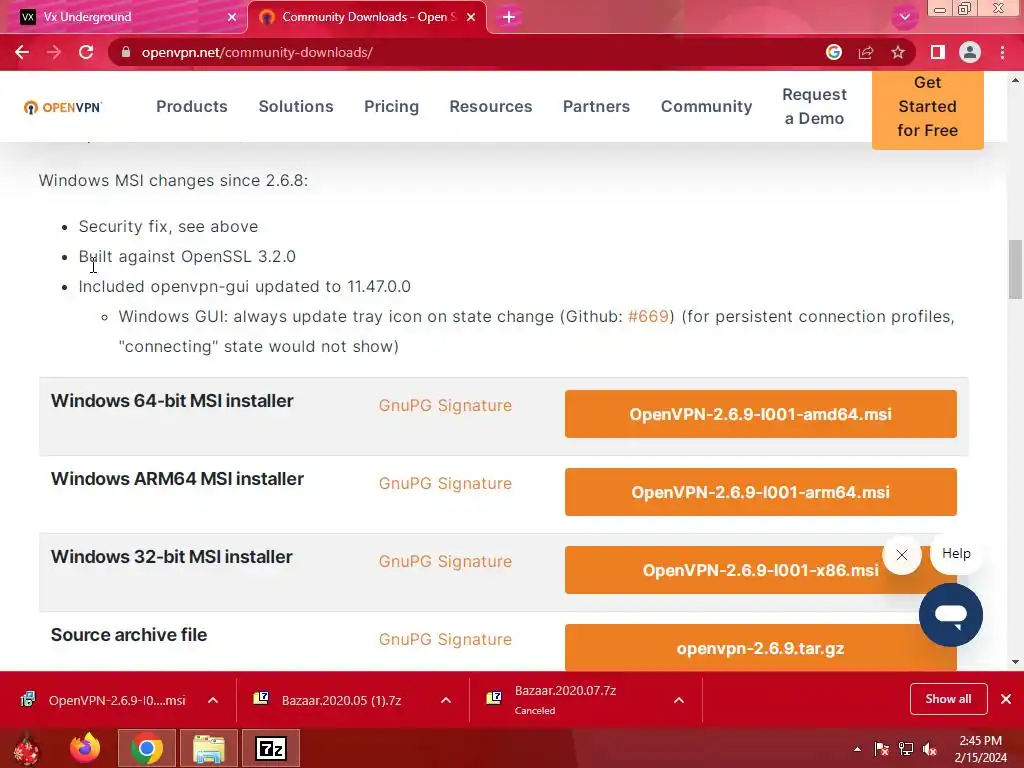
Task: Click Request a Demo link
Action: [814, 106]
